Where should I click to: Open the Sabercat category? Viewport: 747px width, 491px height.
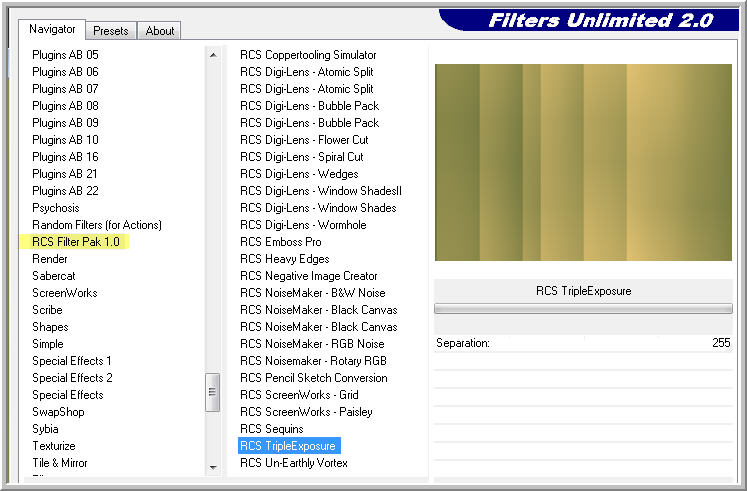coord(54,276)
